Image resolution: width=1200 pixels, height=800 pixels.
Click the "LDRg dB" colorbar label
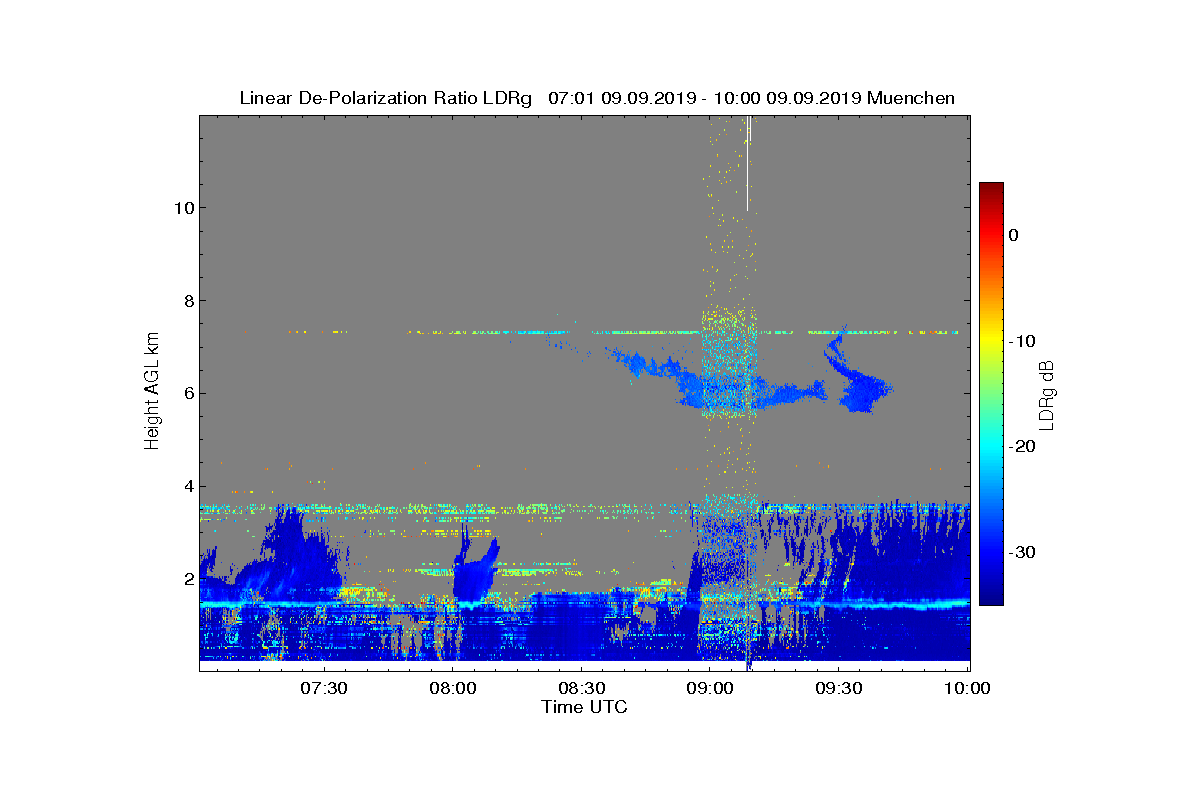[x=1048, y=394]
